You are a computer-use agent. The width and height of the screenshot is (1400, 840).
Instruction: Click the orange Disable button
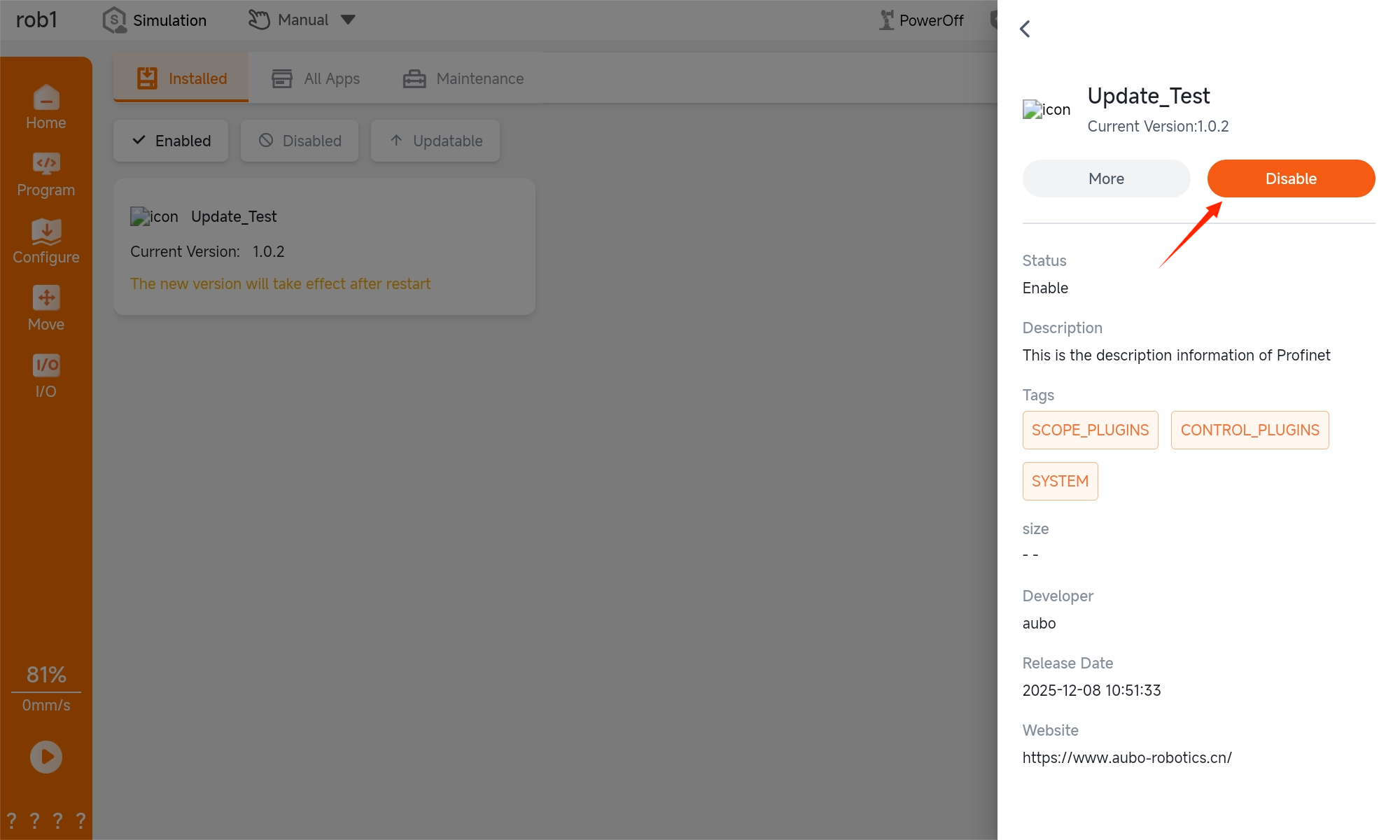click(x=1291, y=178)
